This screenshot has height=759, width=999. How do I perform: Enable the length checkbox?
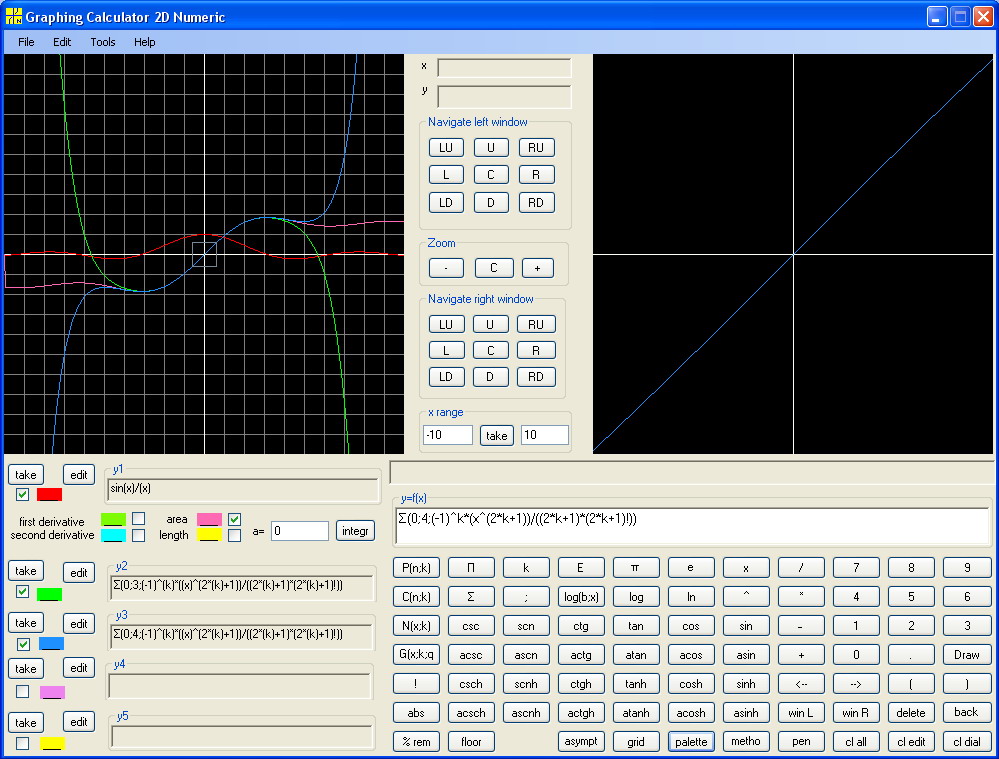pyautogui.click(x=234, y=535)
